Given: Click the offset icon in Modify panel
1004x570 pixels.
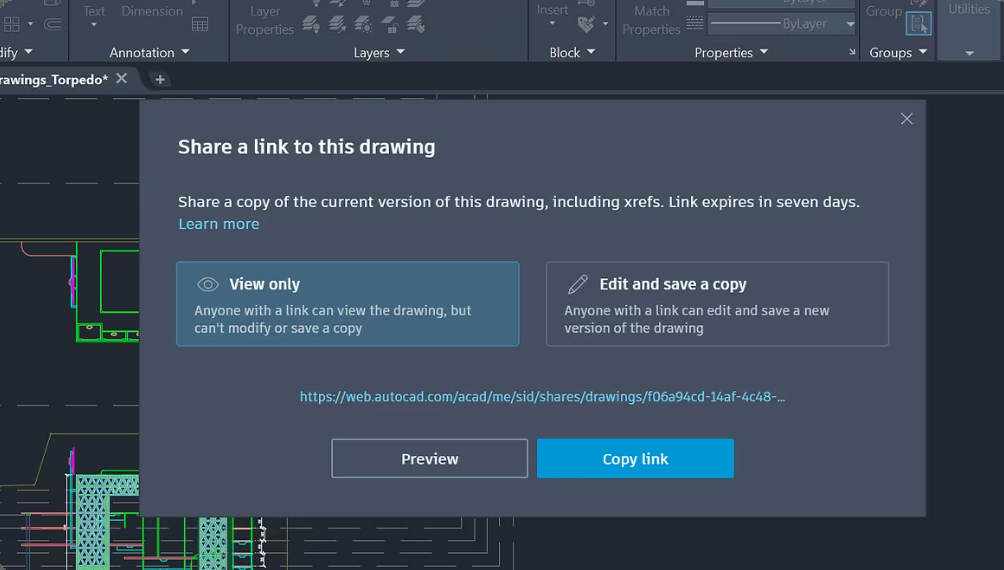Looking at the screenshot, I should (x=53, y=24).
